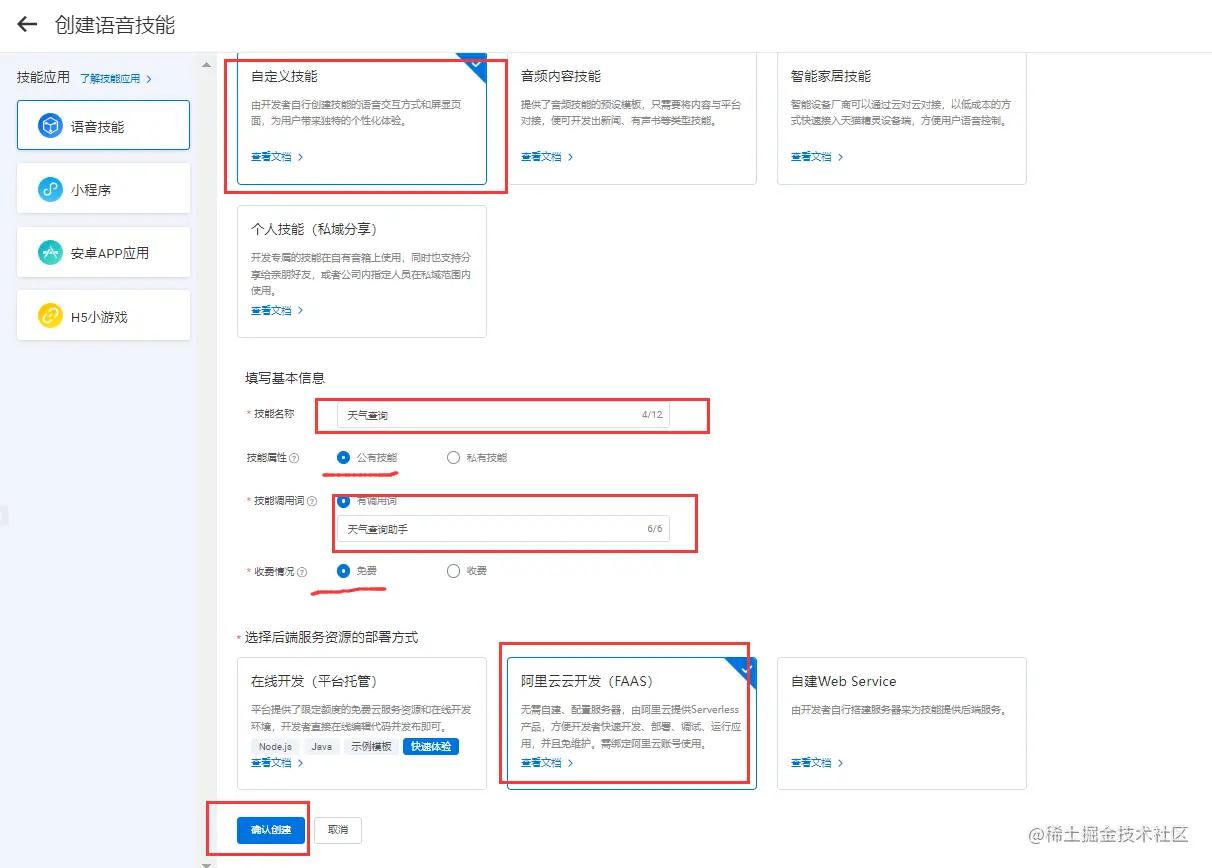Click the 取消 button
This screenshot has width=1212, height=868.
[338, 830]
